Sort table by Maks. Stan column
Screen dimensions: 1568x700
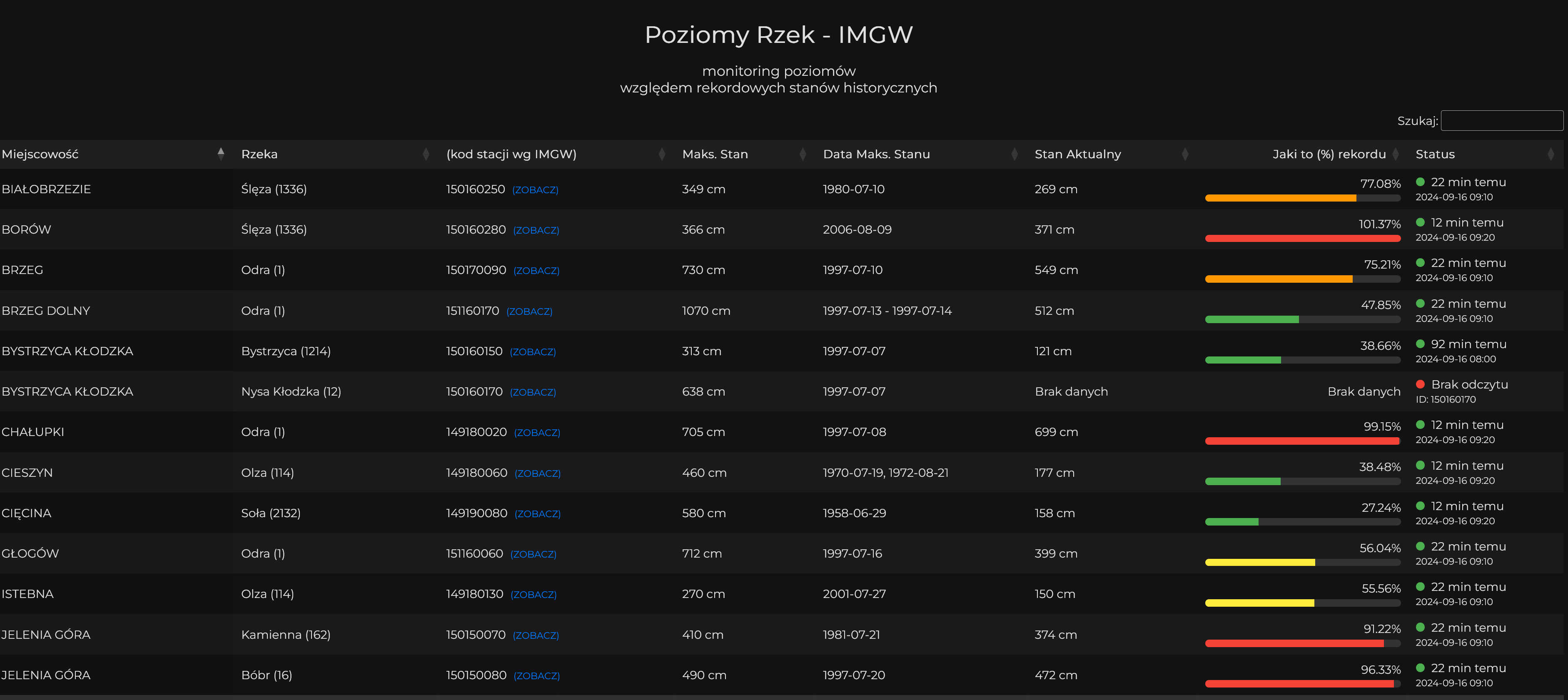click(x=744, y=154)
